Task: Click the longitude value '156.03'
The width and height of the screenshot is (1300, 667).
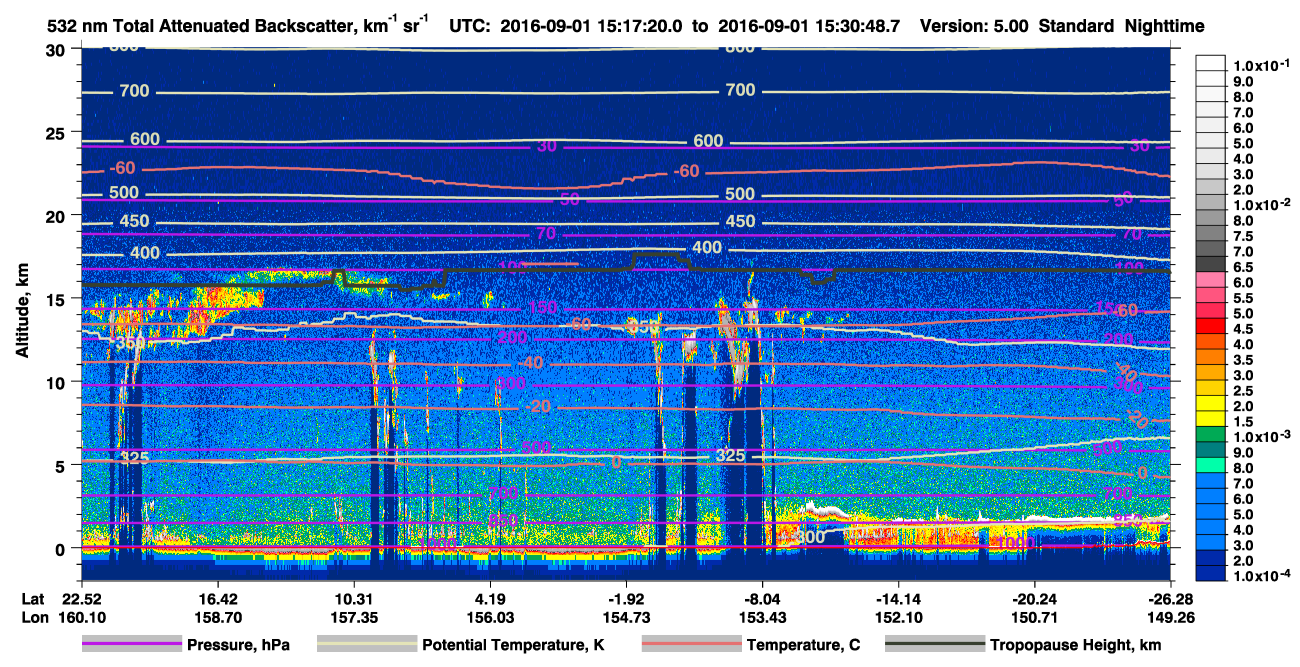Action: click(x=490, y=618)
